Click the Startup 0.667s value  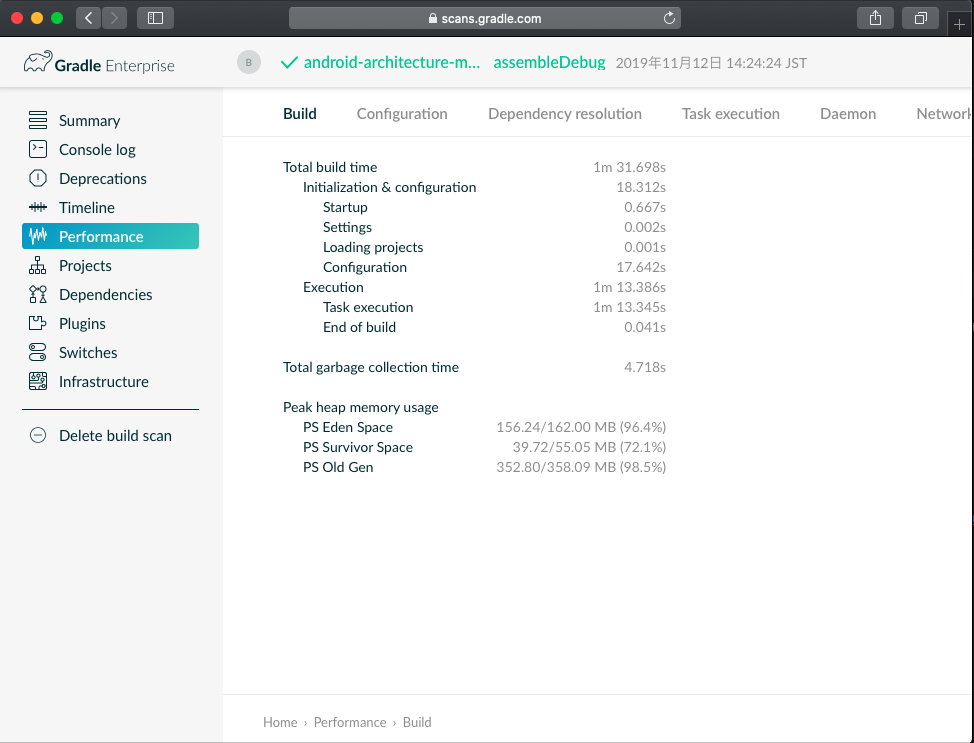(x=645, y=207)
